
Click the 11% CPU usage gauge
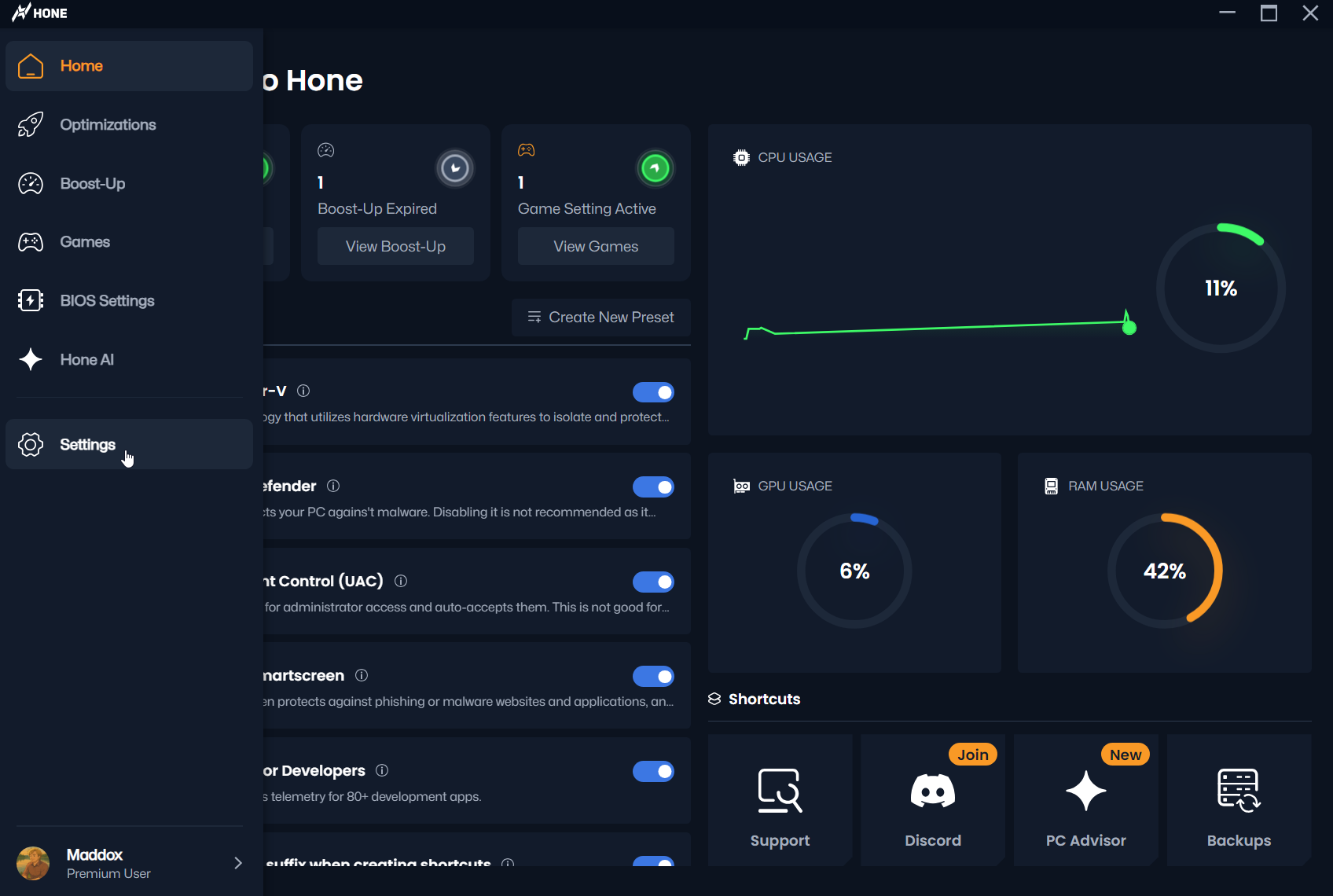point(1221,288)
